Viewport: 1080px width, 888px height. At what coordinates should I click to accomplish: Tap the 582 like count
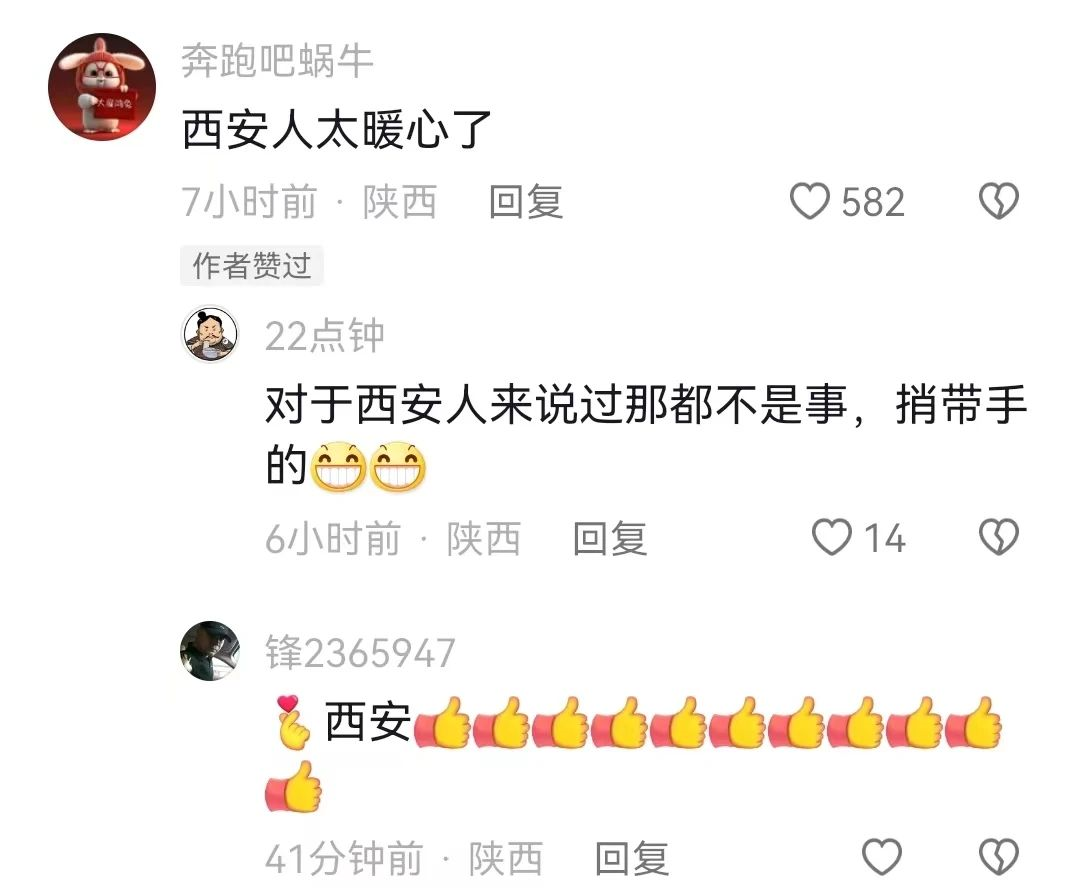pos(873,202)
